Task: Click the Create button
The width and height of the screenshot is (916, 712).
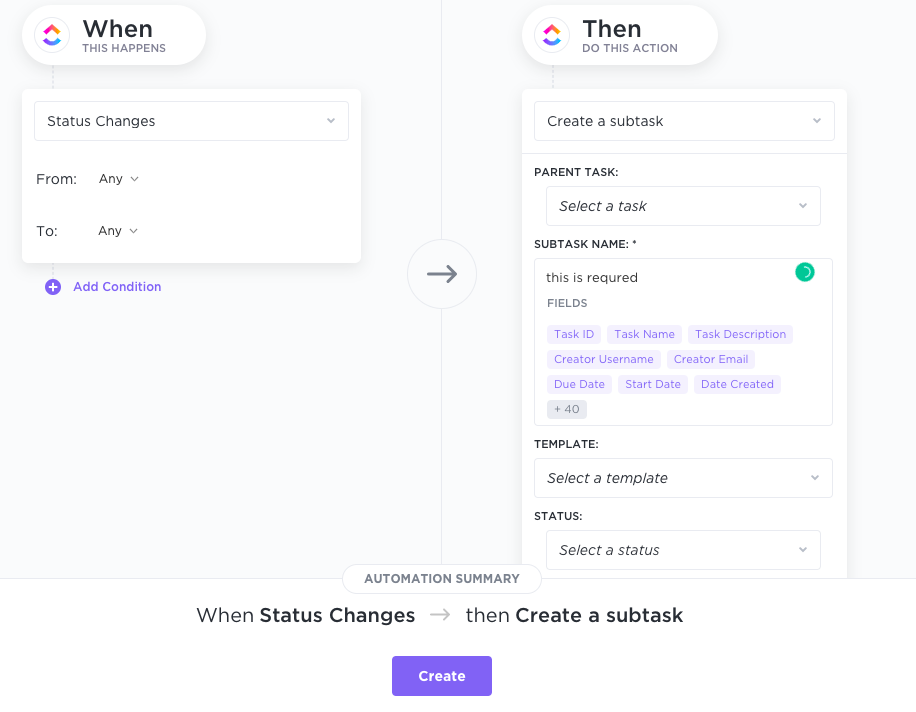Action: 441,675
